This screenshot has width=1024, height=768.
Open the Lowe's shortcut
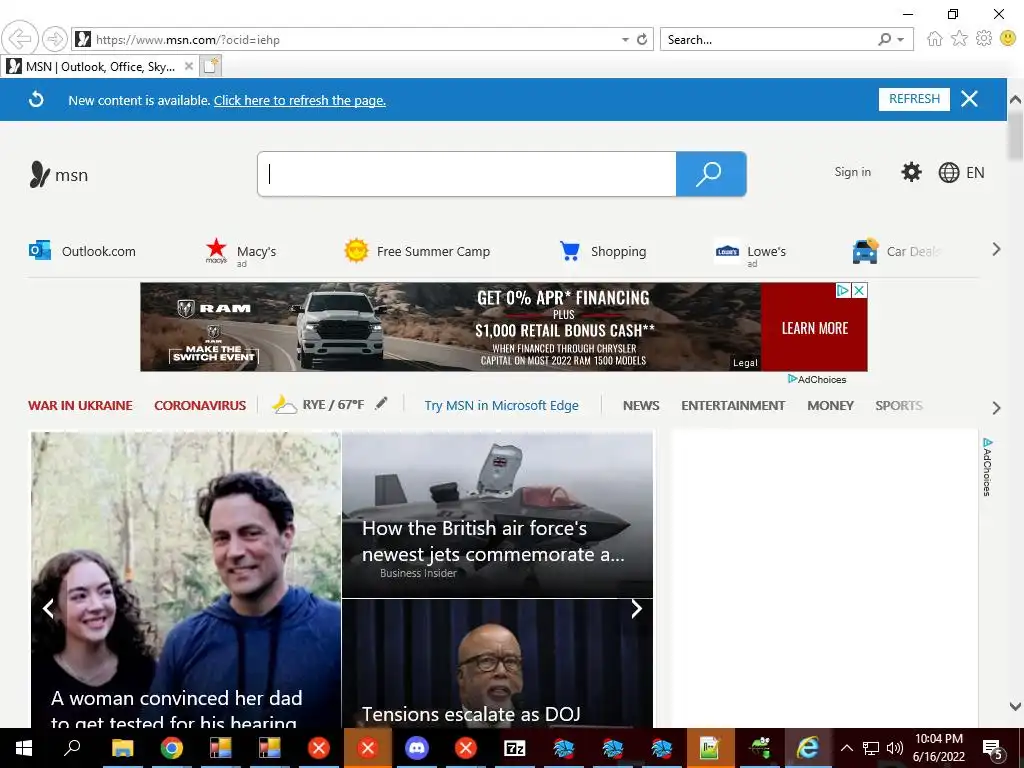click(750, 252)
